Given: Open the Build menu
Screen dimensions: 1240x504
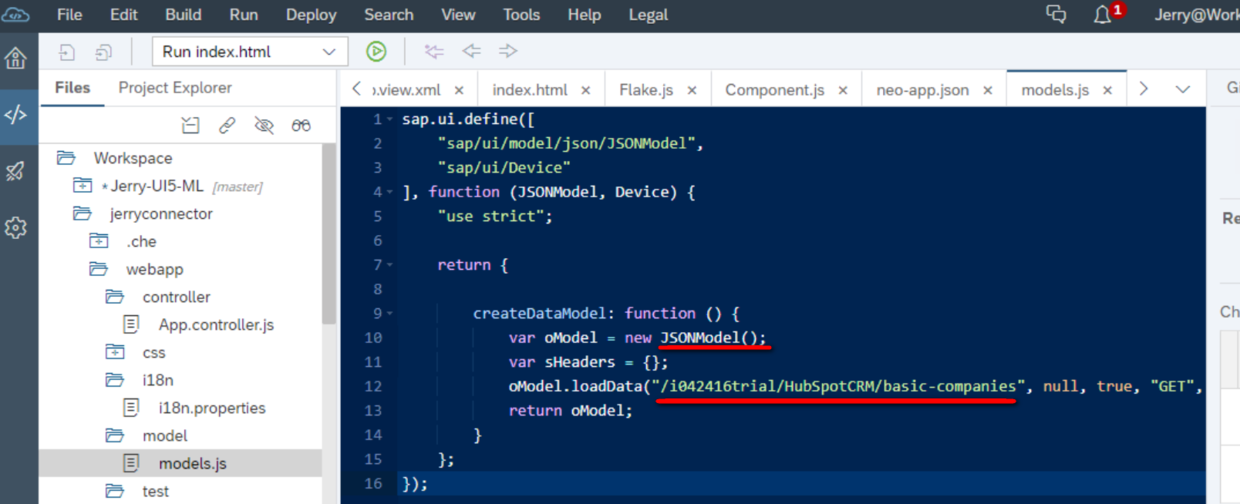Looking at the screenshot, I should (183, 15).
